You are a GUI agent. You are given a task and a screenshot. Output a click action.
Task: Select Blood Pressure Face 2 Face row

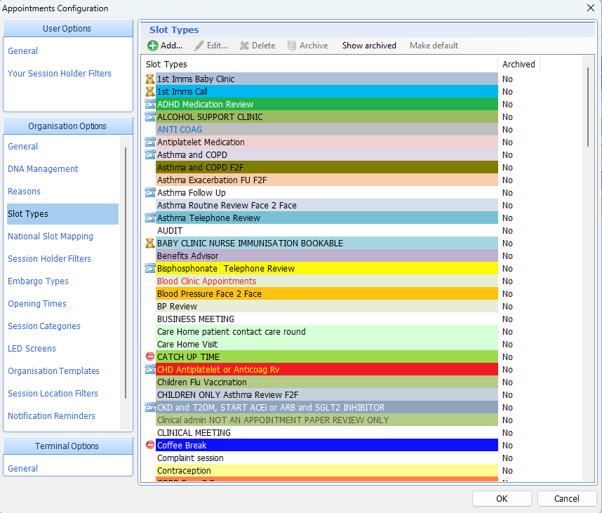(x=327, y=294)
